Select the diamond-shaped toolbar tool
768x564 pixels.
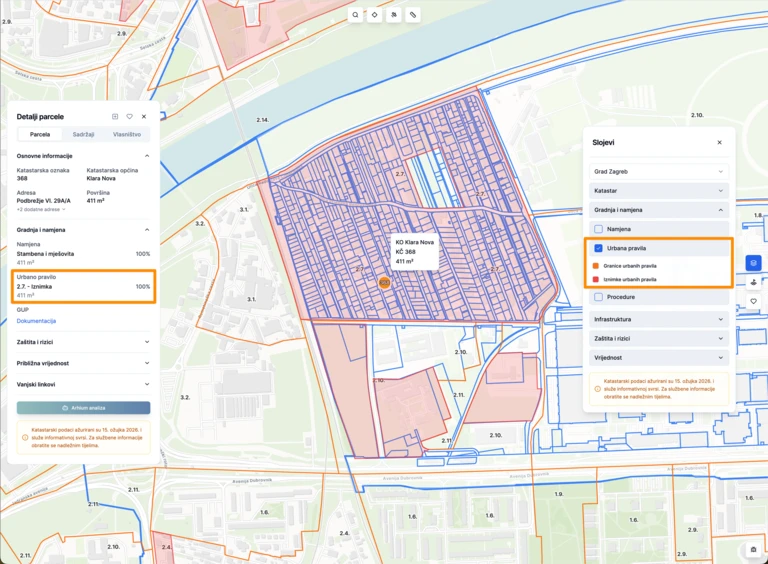click(x=374, y=15)
